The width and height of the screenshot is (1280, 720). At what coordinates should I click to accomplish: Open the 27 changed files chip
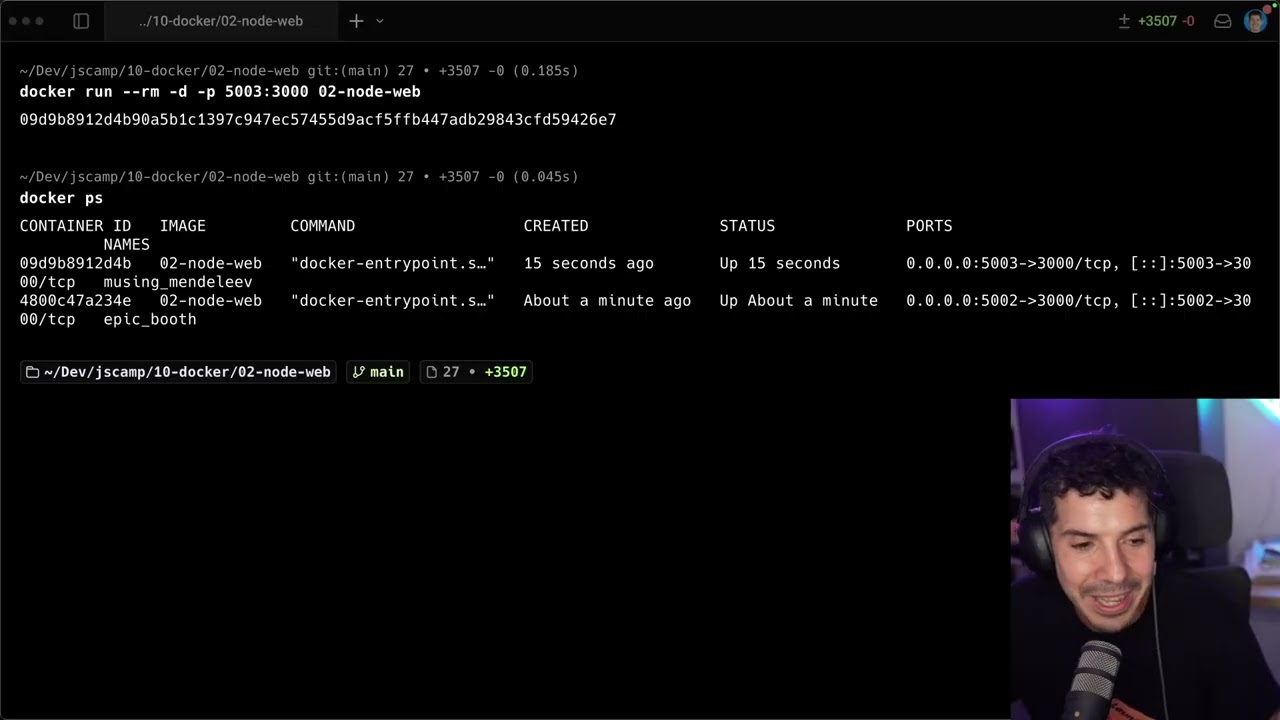[x=476, y=372]
